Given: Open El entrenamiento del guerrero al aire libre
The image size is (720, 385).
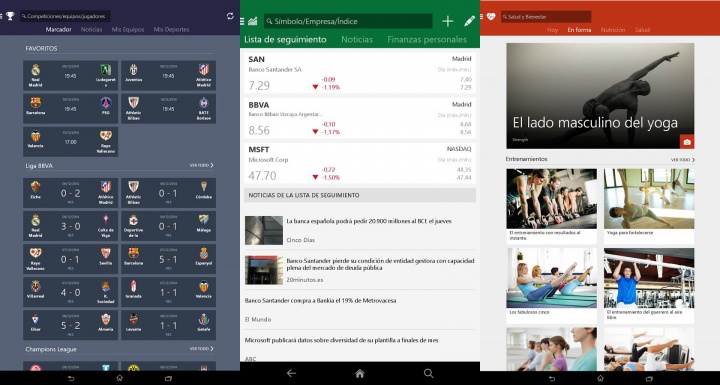Looking at the screenshot, I should pos(649,285).
